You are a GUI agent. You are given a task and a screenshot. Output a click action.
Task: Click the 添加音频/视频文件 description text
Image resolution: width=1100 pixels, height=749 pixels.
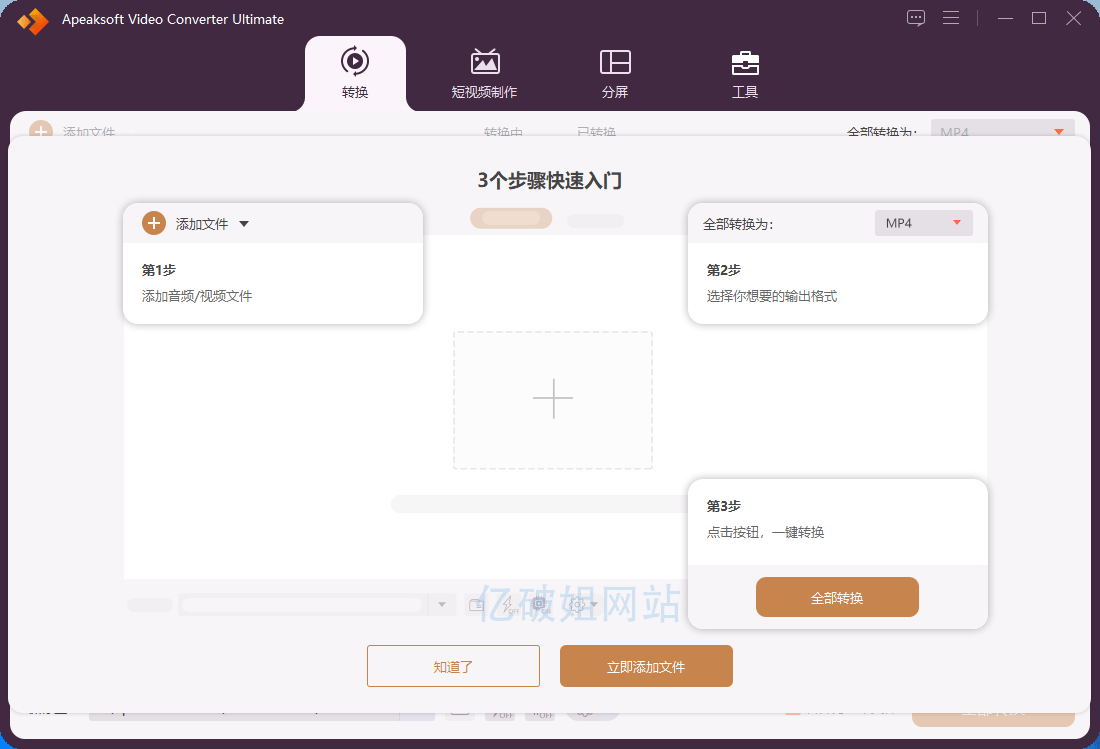tap(197, 296)
